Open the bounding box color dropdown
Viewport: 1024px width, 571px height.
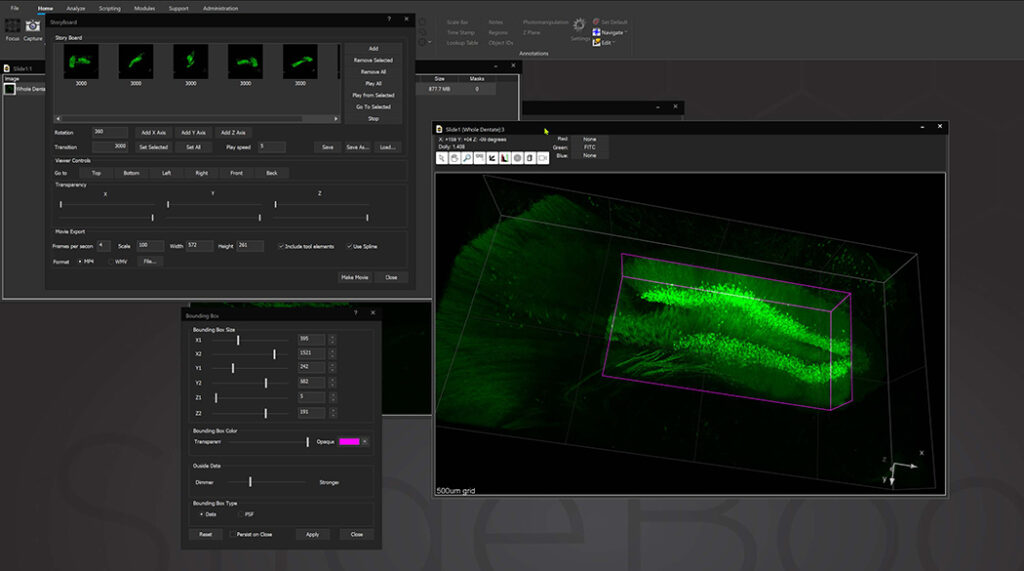(365, 441)
